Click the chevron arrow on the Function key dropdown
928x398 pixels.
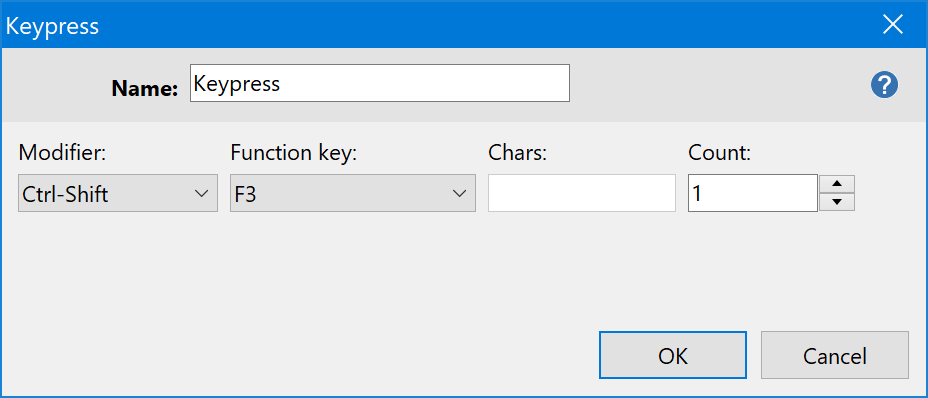tap(459, 194)
